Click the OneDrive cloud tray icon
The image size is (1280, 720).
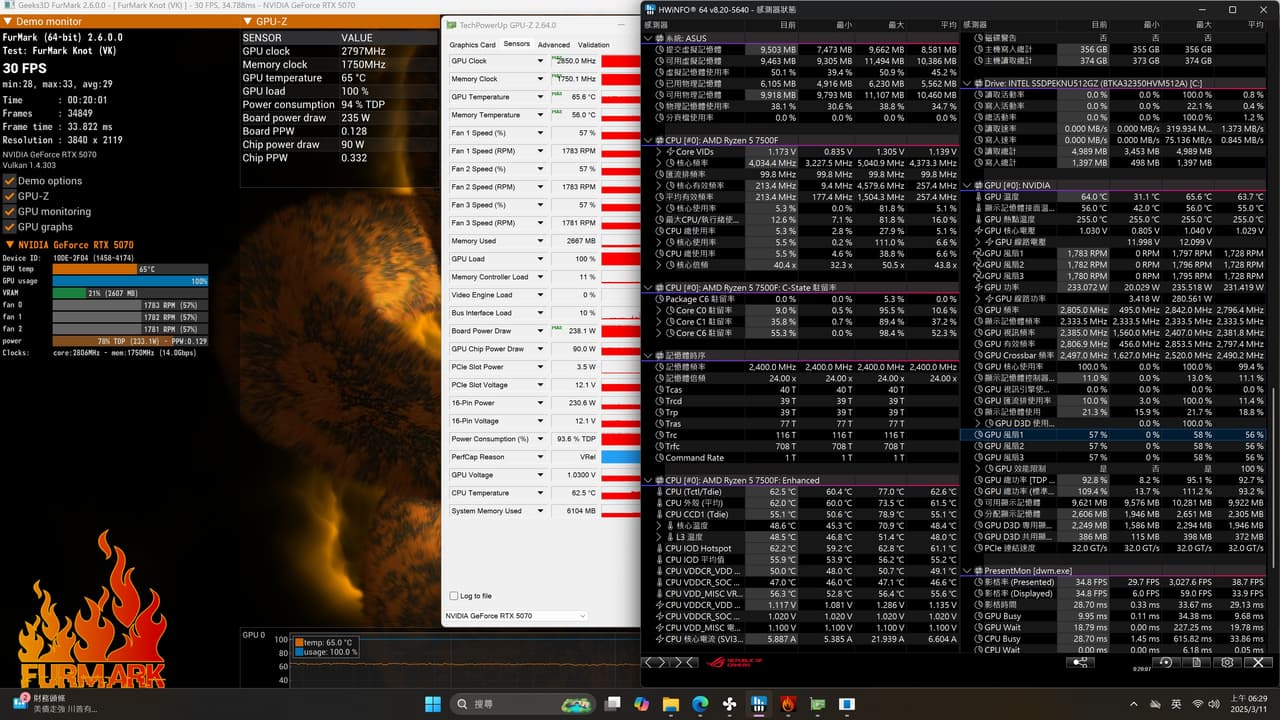pos(1155,704)
